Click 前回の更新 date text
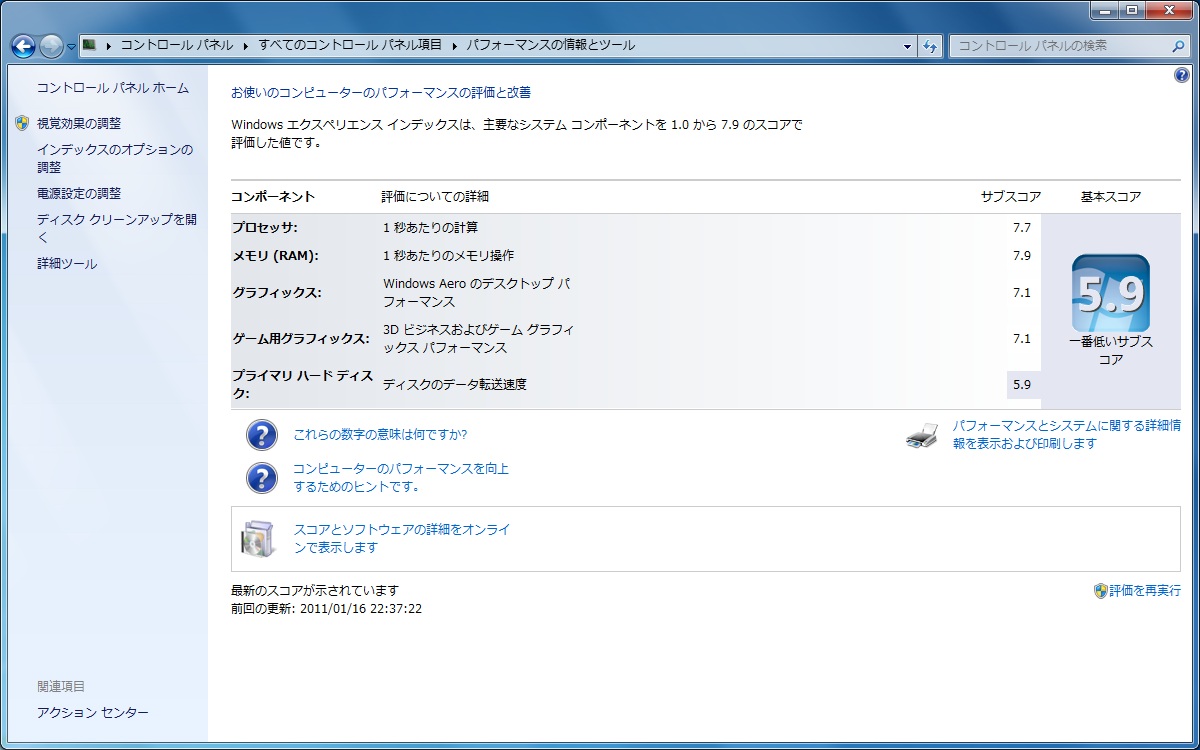The height and width of the screenshot is (750, 1200). pyautogui.click(x=326, y=608)
